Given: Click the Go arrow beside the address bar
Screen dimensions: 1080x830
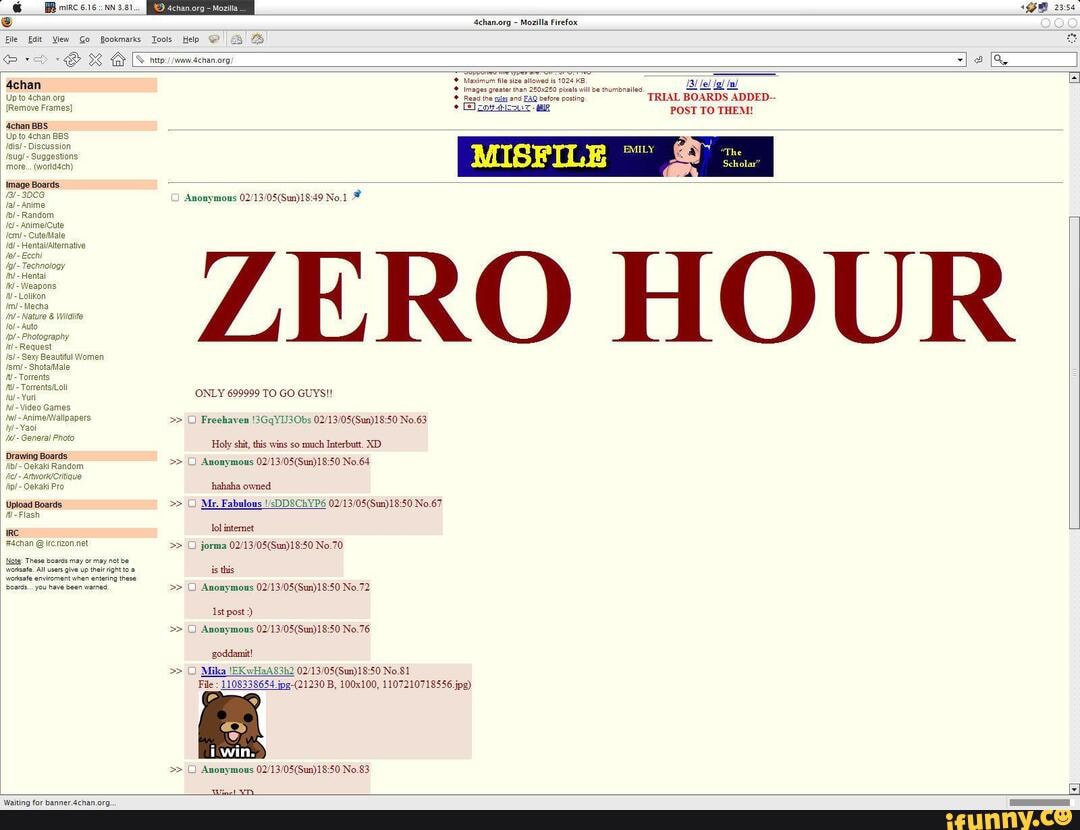Looking at the screenshot, I should [979, 60].
